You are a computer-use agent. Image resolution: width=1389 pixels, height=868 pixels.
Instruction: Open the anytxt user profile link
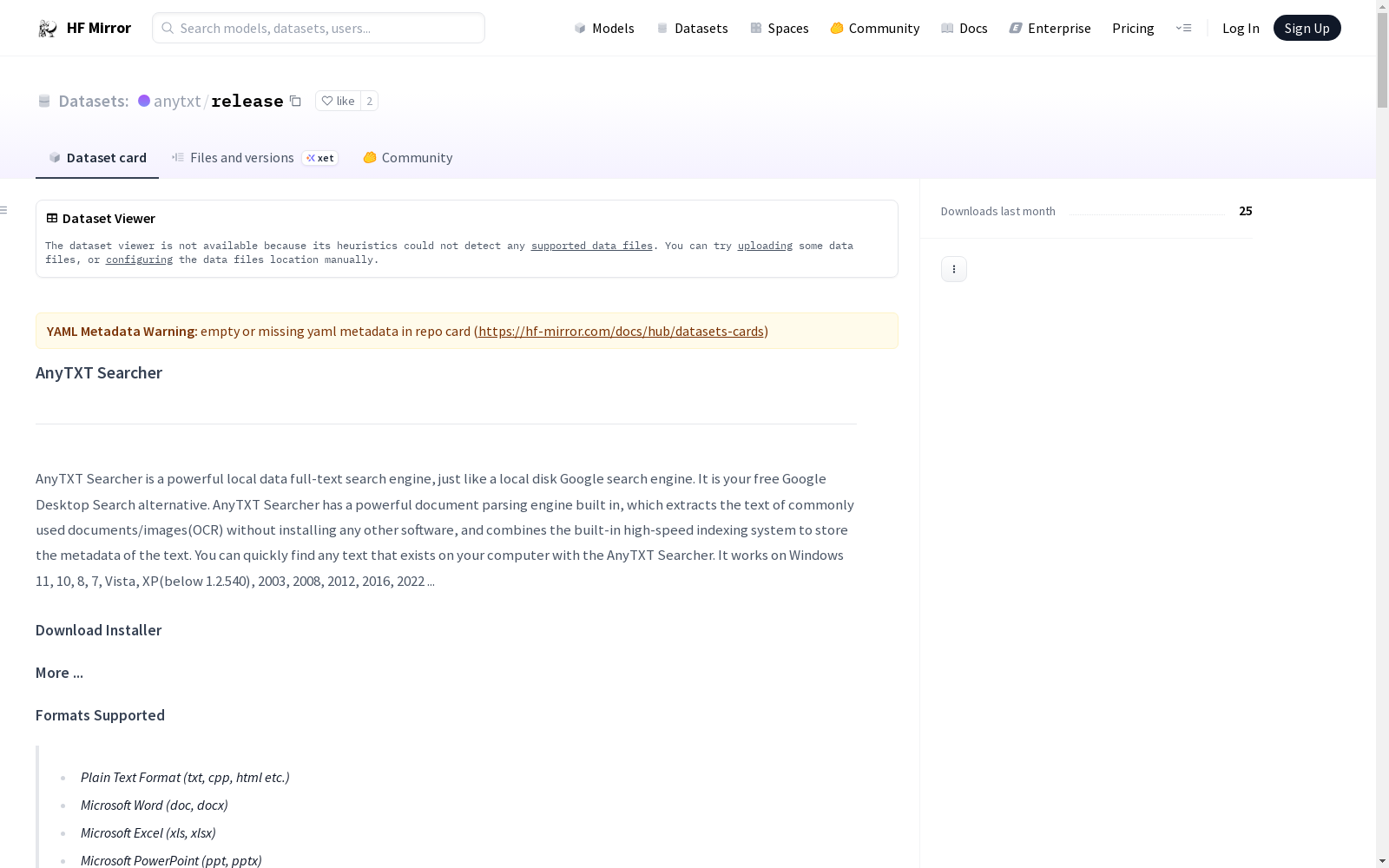coord(177,101)
